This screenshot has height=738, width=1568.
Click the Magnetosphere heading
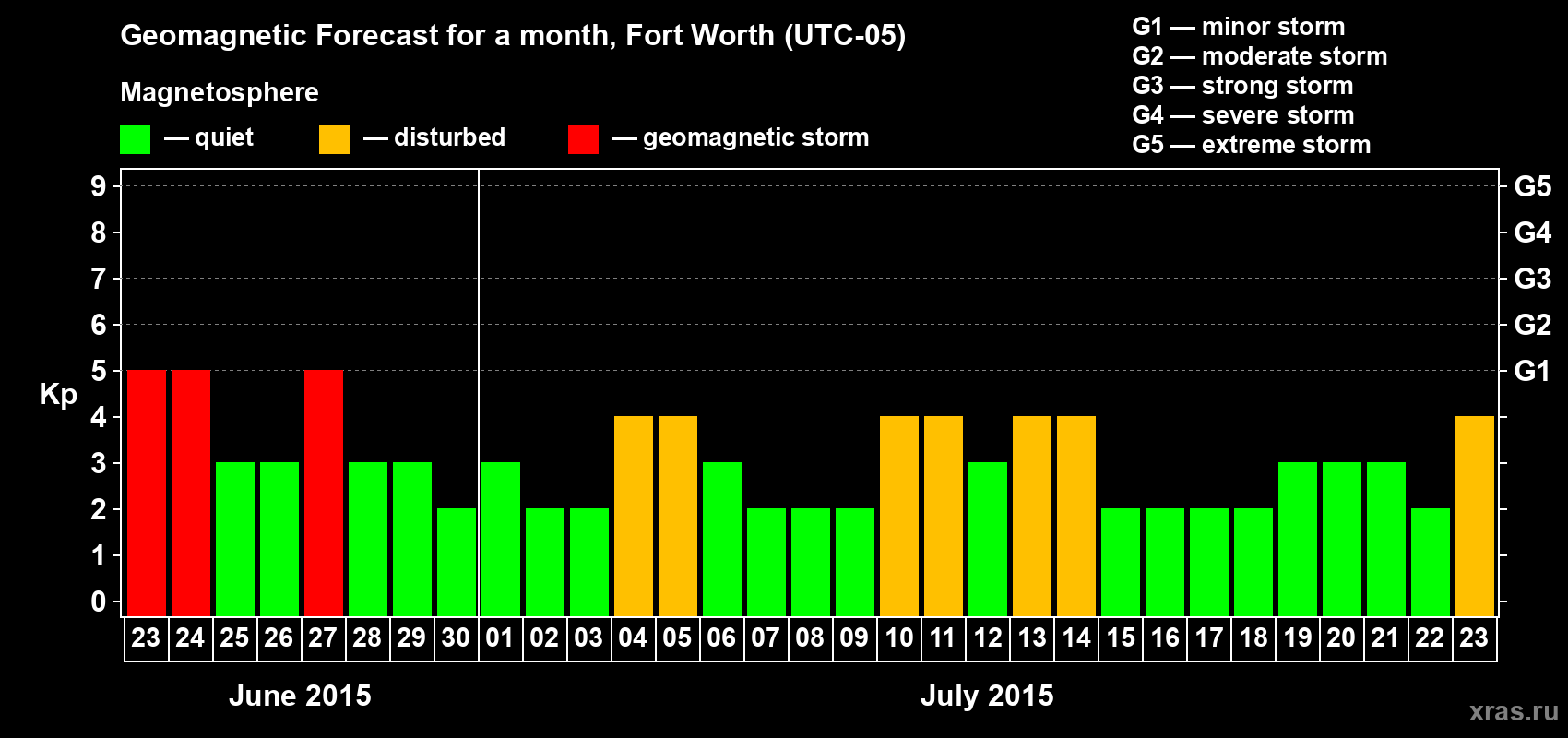coord(220,92)
